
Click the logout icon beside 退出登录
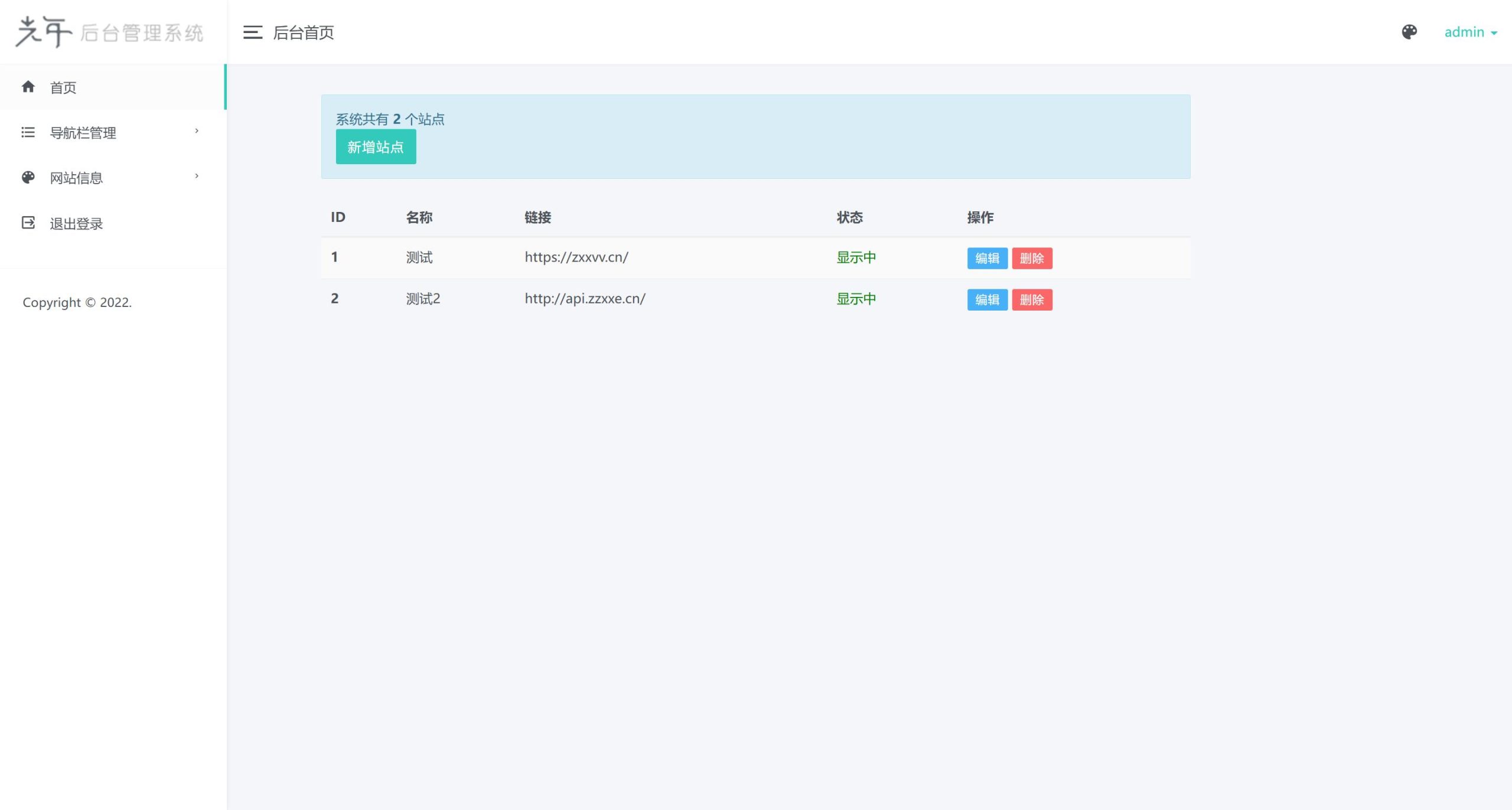coord(28,223)
